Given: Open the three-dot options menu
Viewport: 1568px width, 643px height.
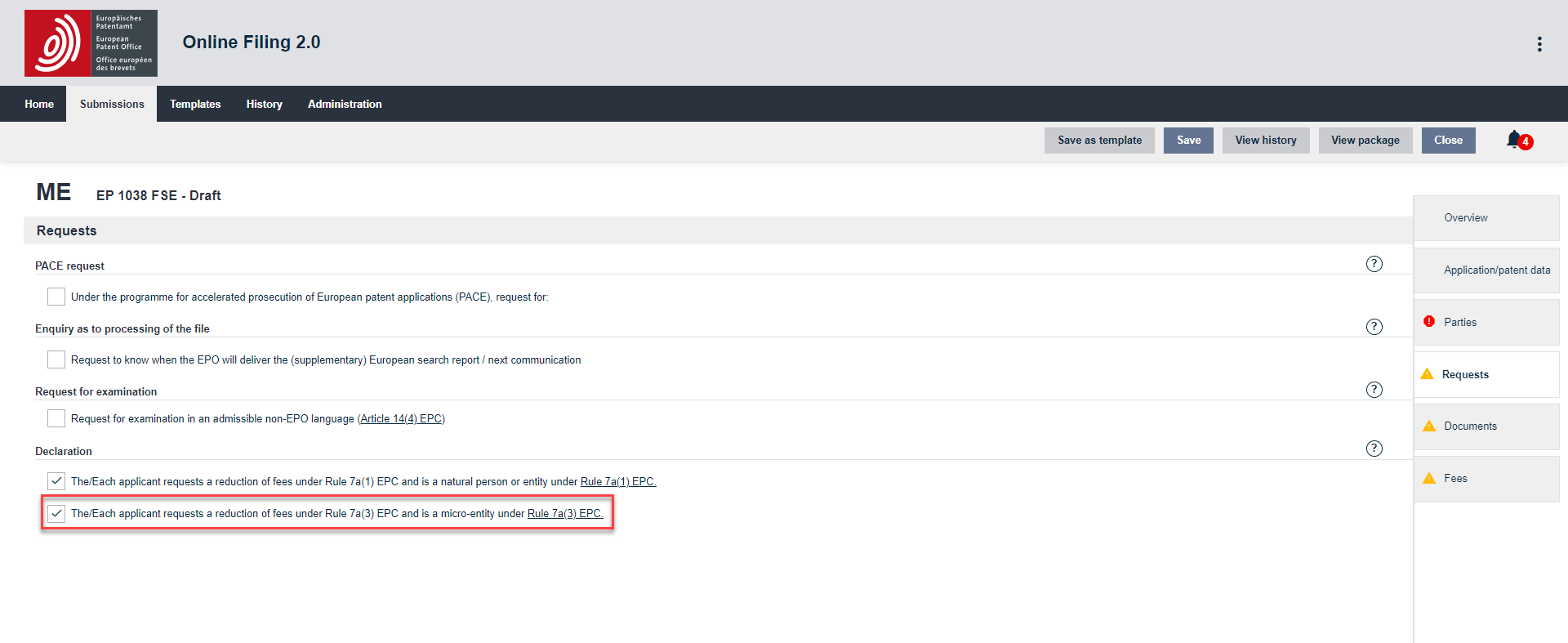Looking at the screenshot, I should click(x=1539, y=44).
